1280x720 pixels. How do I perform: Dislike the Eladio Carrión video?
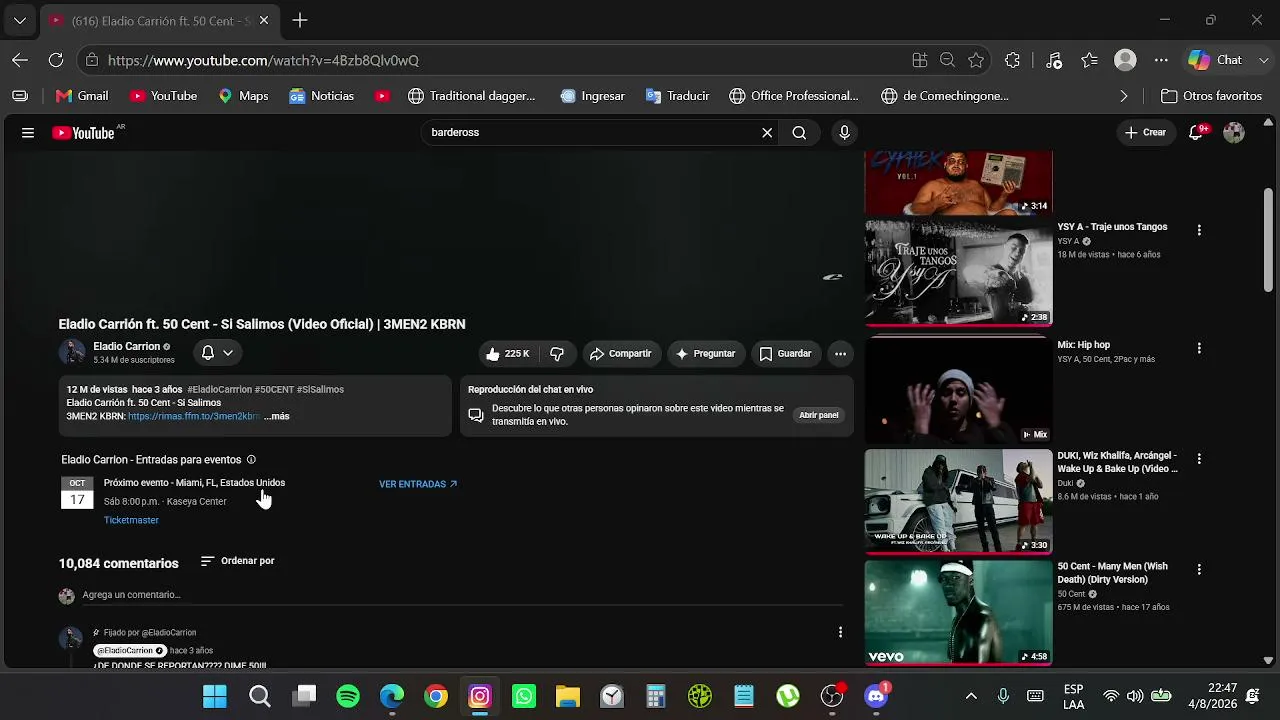pyautogui.click(x=557, y=354)
